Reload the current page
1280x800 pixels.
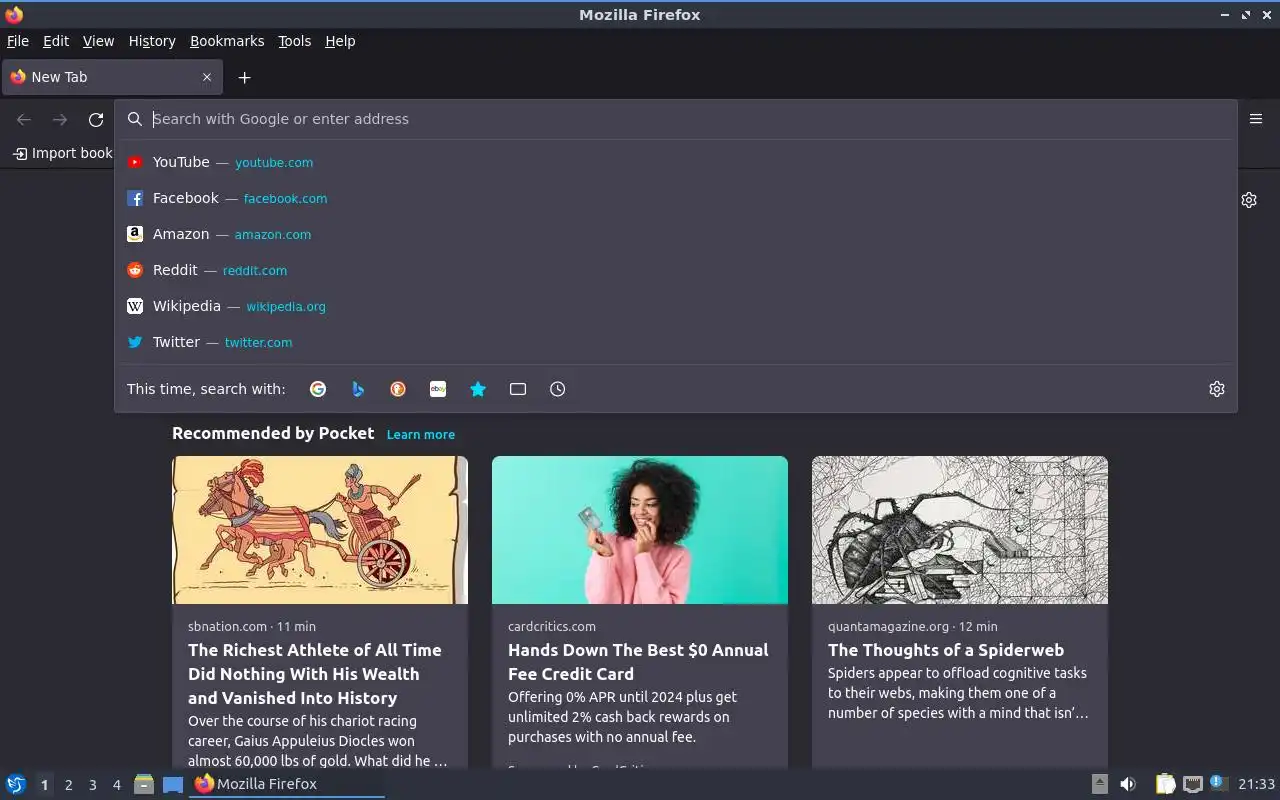(x=96, y=119)
